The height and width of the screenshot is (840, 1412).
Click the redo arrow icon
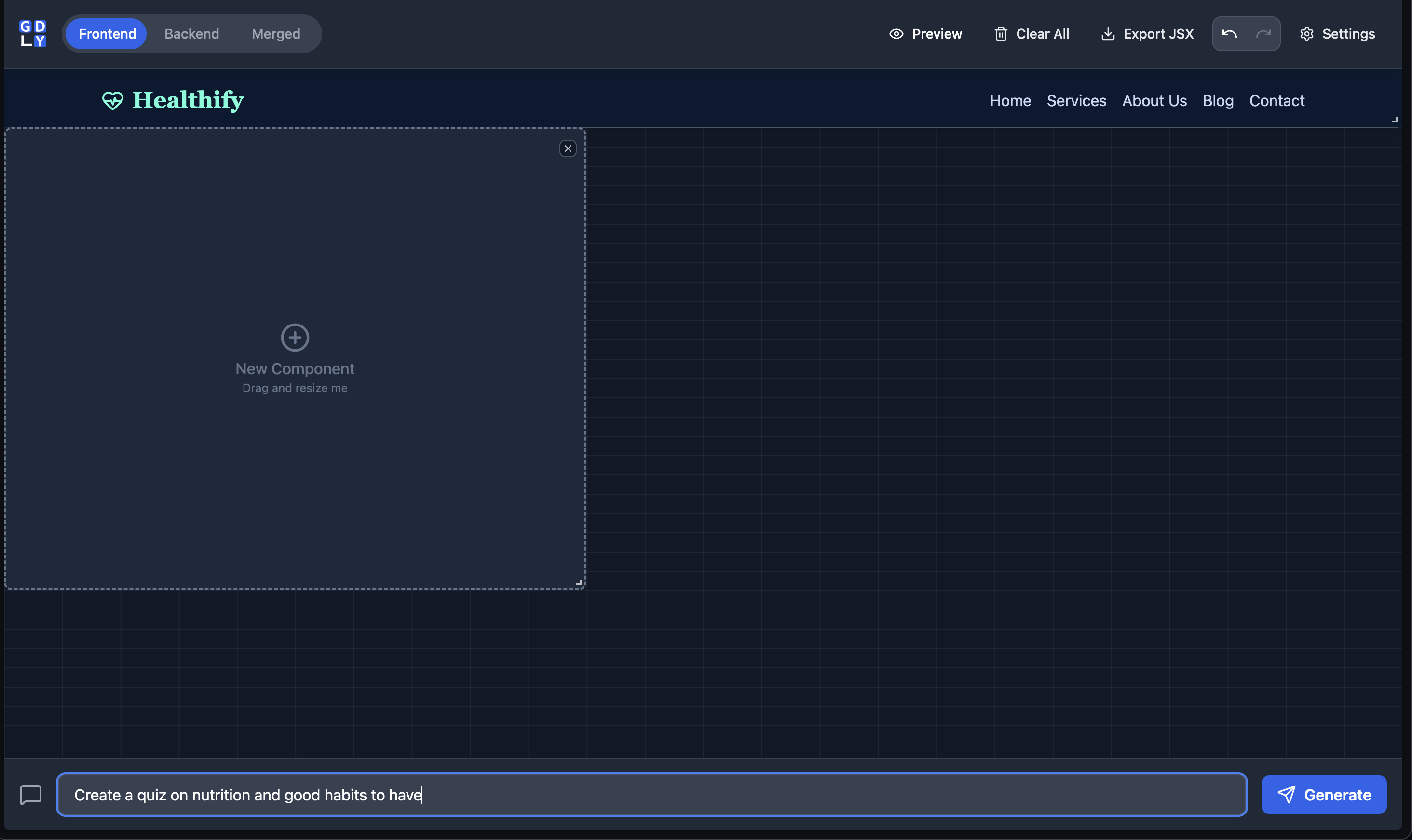coord(1263,34)
